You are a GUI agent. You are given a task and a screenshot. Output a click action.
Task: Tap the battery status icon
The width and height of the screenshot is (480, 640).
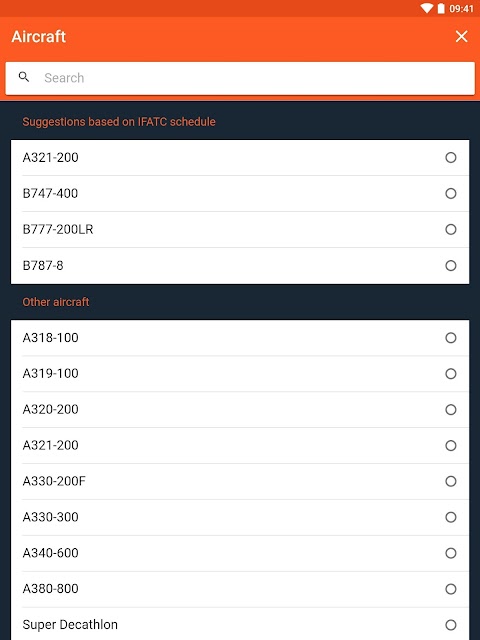(441, 8)
